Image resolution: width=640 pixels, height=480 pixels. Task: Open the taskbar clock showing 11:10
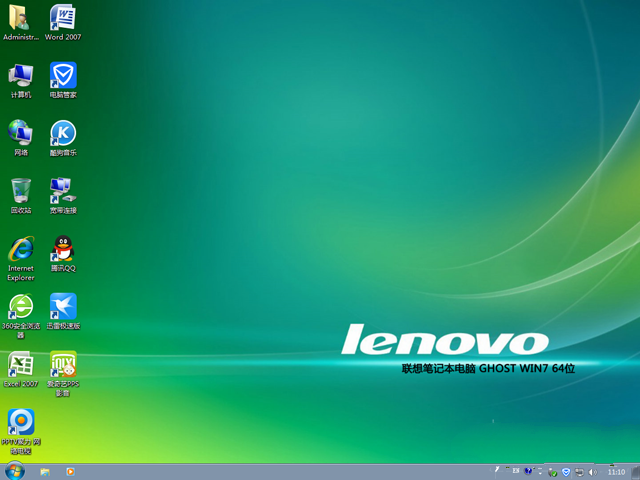click(x=616, y=471)
